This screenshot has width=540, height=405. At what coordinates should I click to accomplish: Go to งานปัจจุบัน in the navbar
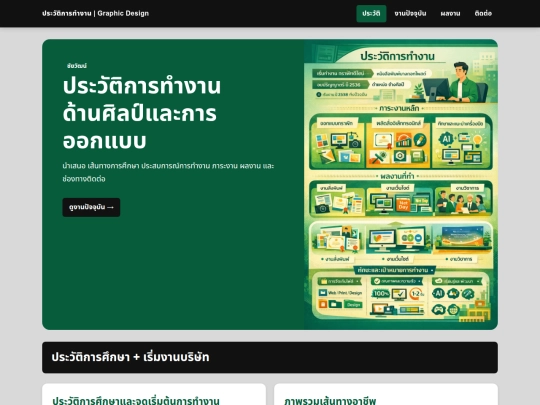(x=410, y=13)
